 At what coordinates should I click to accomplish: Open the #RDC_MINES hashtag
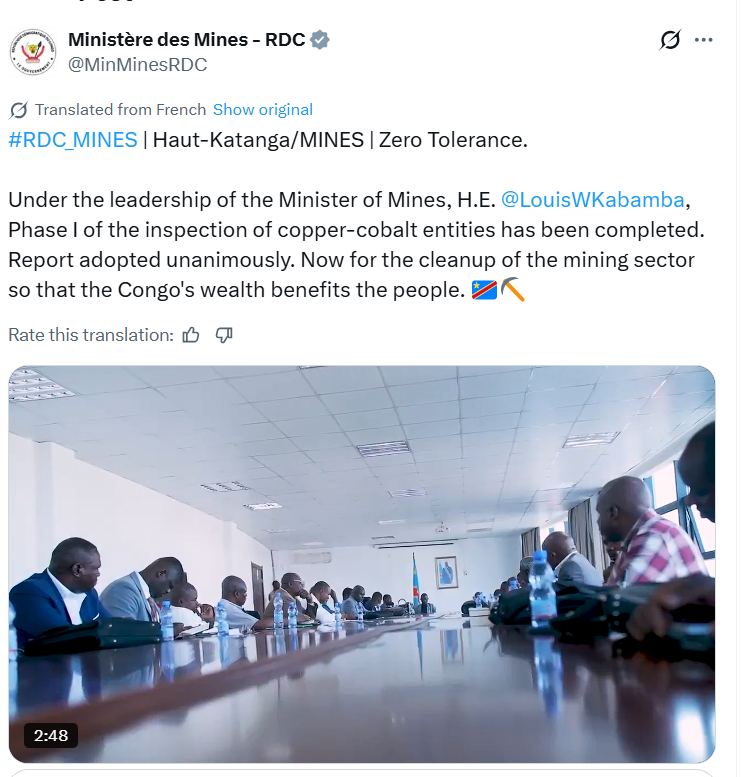(x=73, y=140)
